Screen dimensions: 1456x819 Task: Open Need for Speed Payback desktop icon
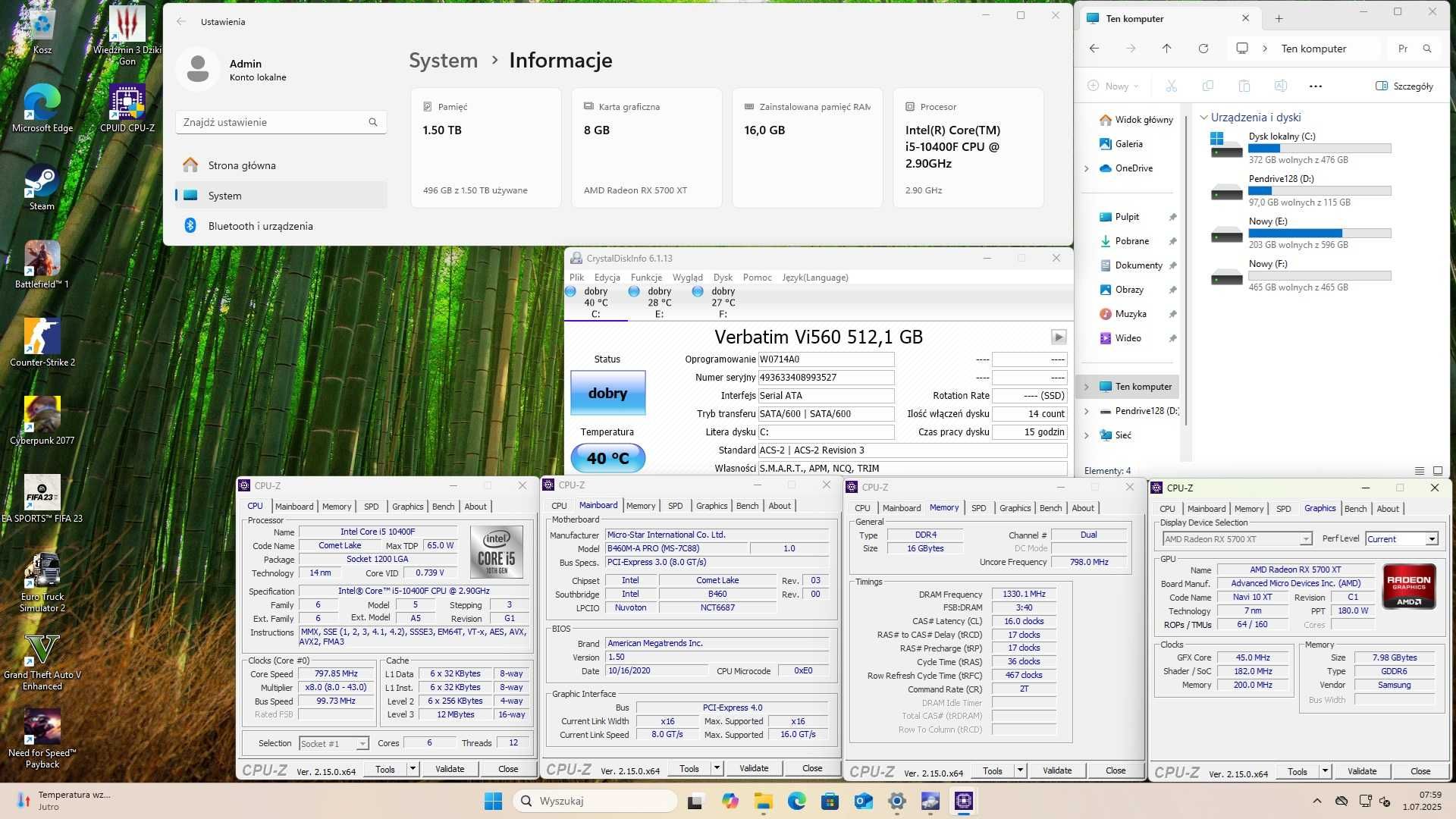tap(42, 739)
